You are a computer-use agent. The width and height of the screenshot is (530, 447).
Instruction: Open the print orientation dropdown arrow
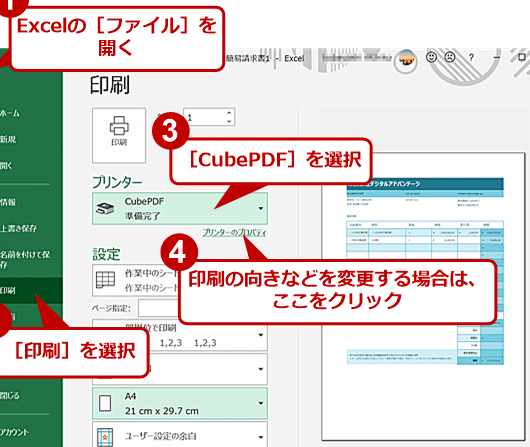pos(261,369)
